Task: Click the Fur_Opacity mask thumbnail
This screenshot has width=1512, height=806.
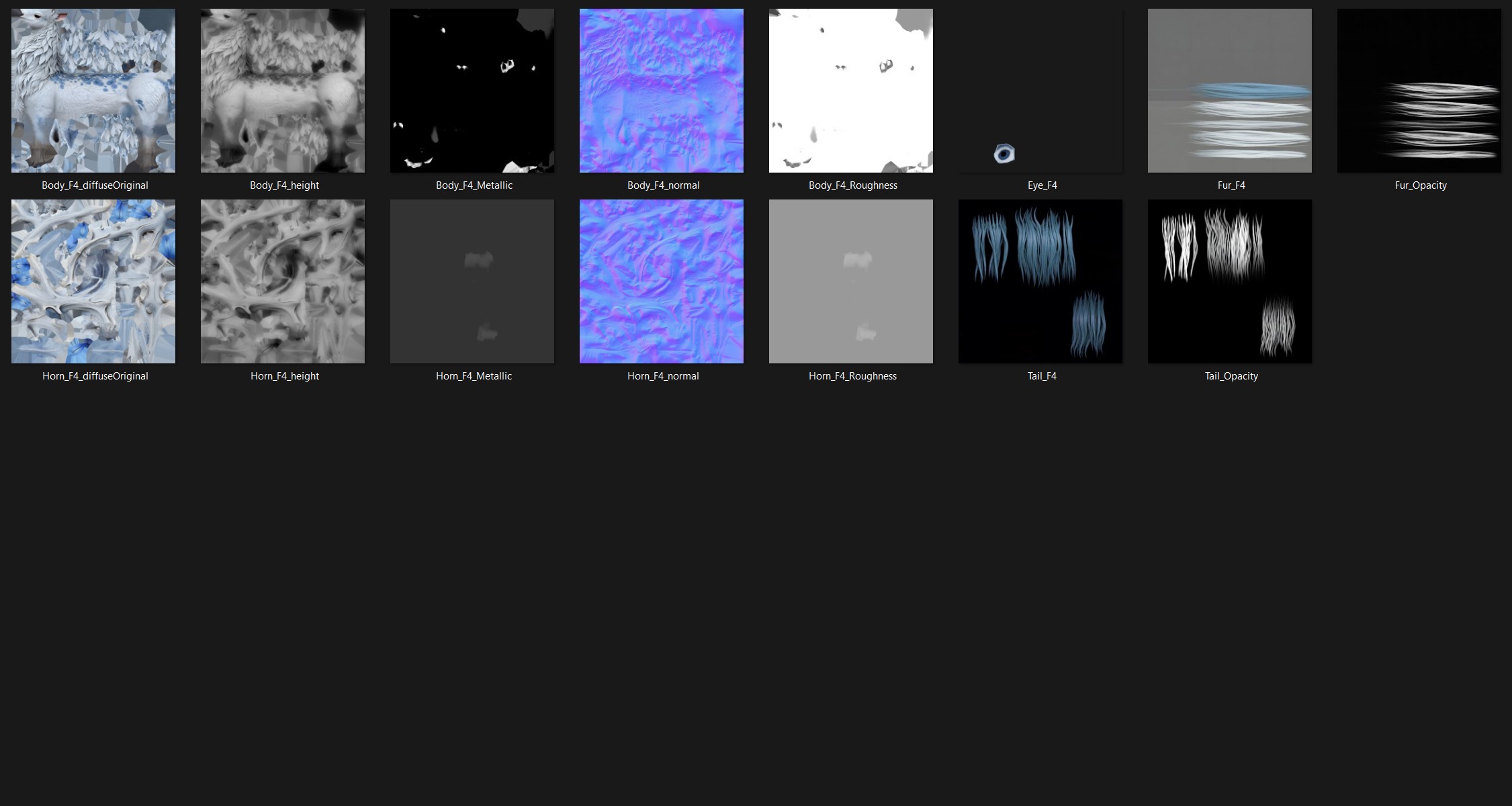Action: click(1419, 91)
